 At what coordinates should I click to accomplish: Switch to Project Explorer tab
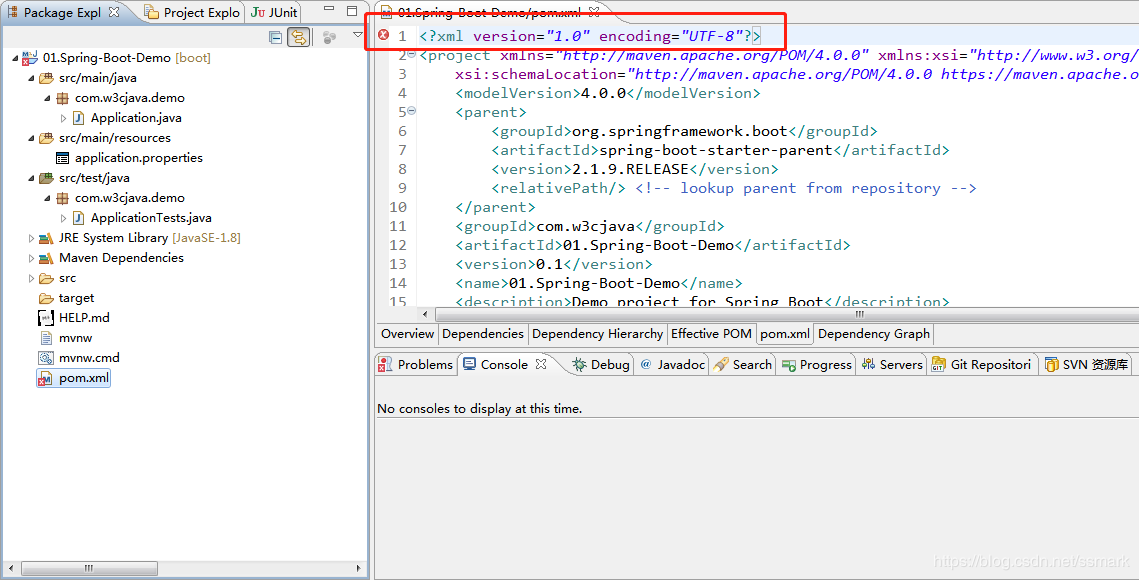(x=192, y=12)
